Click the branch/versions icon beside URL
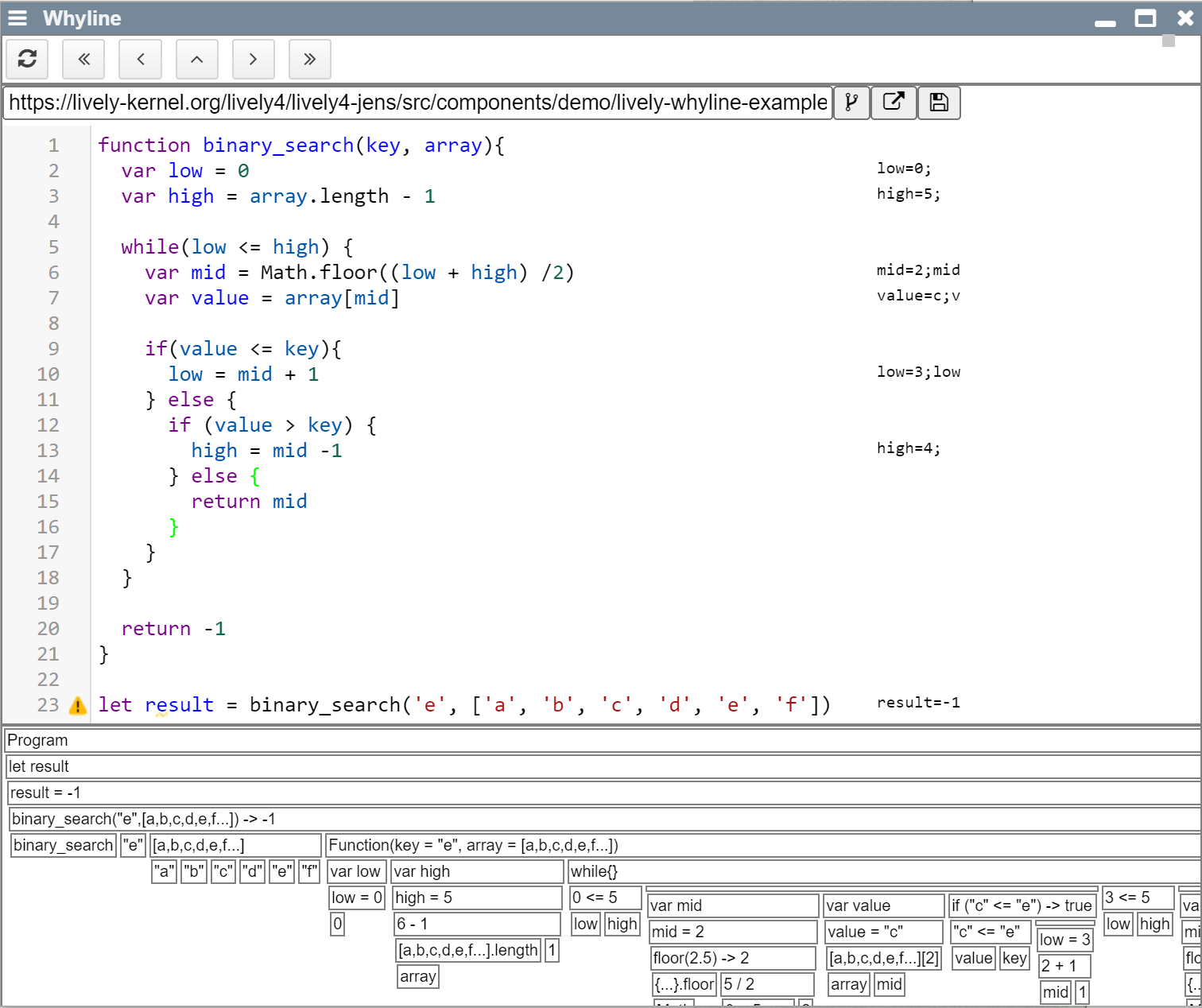1202x1008 pixels. tap(851, 103)
